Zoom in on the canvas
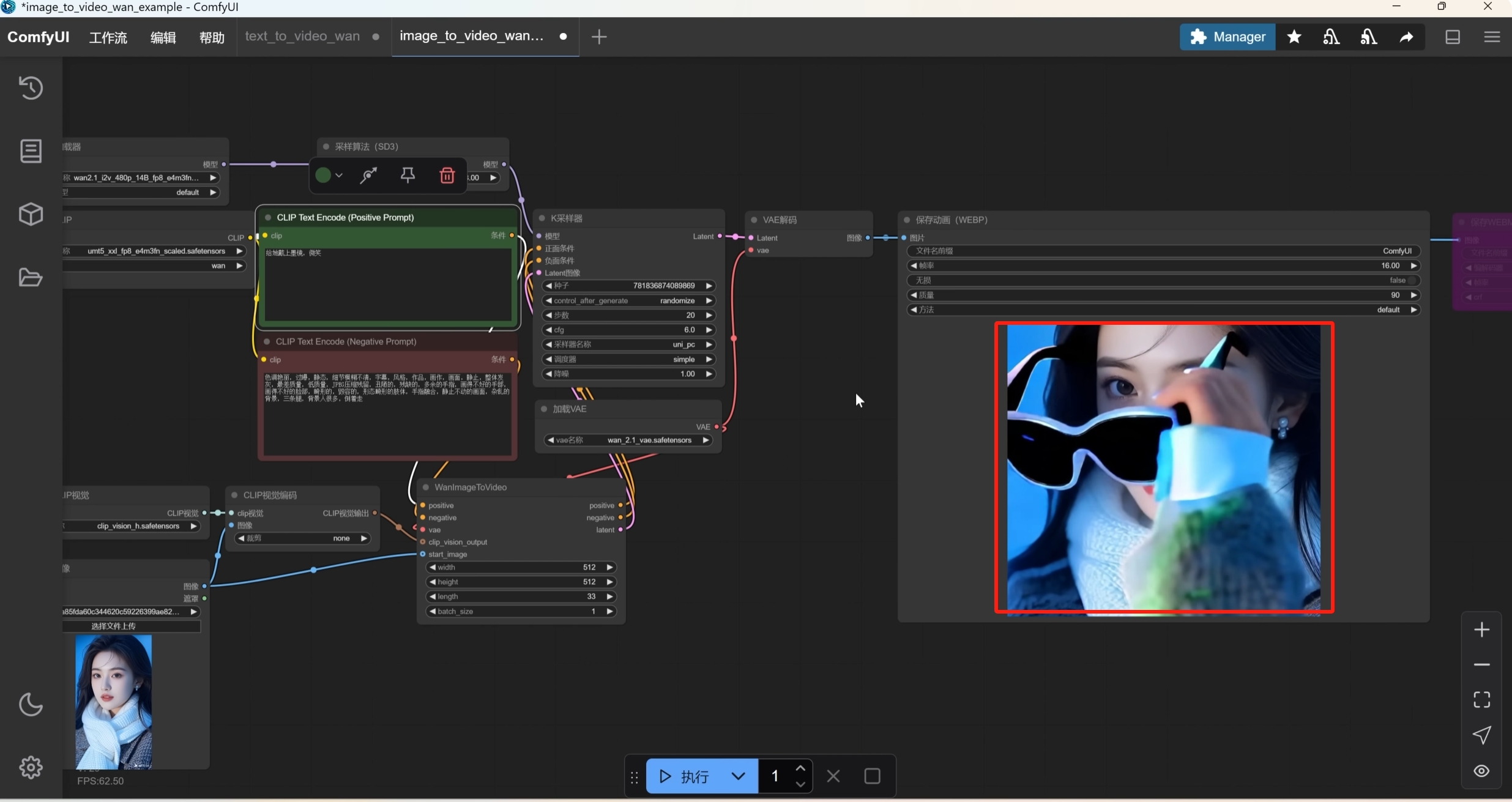Screen dimensions: 1512x802 tap(1481, 629)
